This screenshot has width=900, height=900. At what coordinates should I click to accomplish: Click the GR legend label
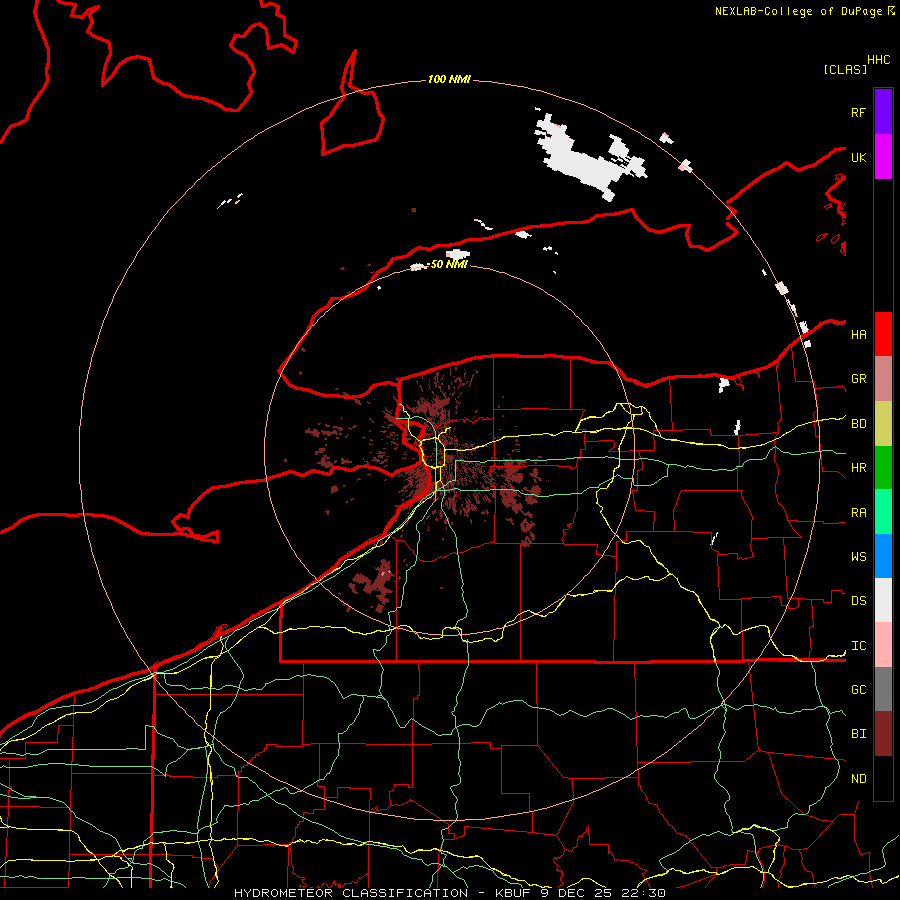(858, 379)
